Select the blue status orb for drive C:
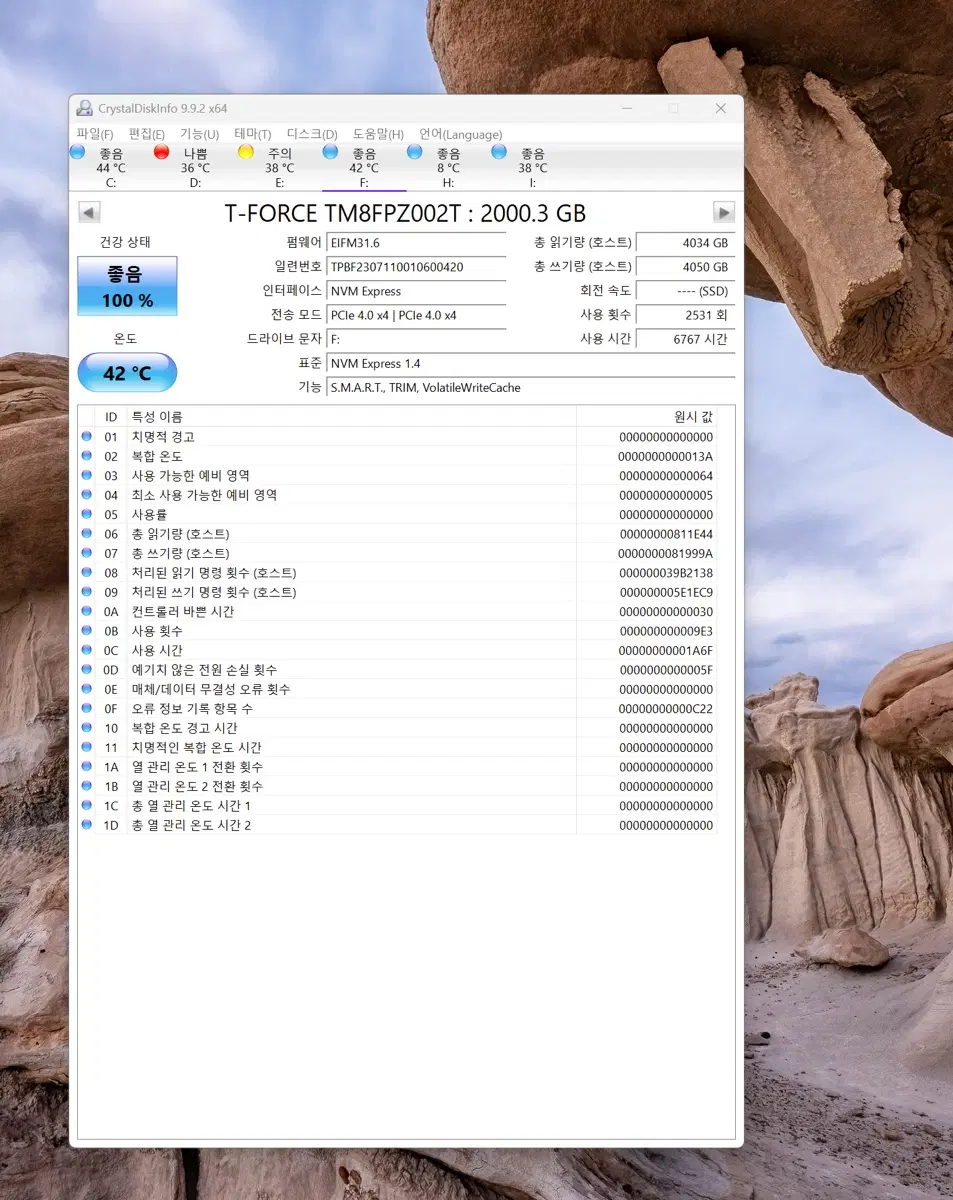This screenshot has height=1200, width=953. click(x=77, y=152)
